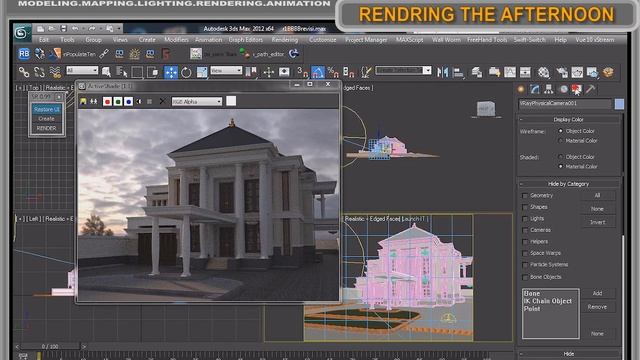Switch to the Hierarchy command panel icon
Viewport: 640px width, 360px height.
tap(549, 89)
